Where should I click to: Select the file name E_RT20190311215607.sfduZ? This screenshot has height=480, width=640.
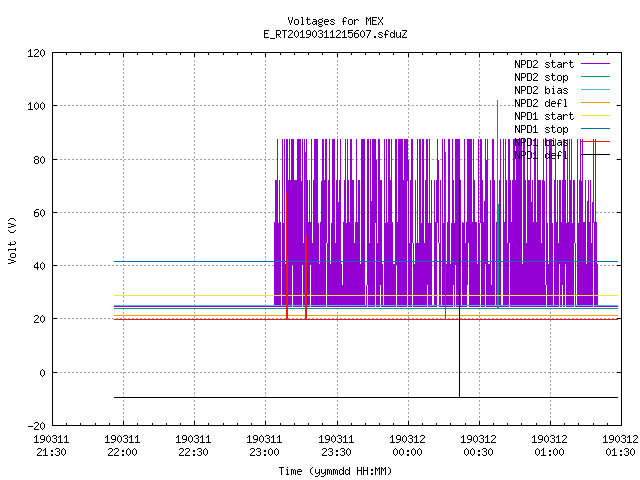click(x=335, y=34)
